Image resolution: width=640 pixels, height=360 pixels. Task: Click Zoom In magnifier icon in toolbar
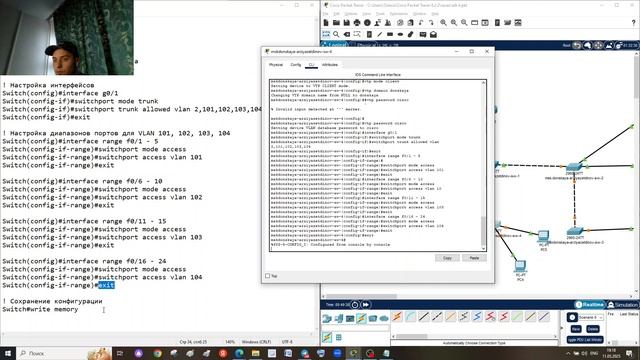(443, 23)
